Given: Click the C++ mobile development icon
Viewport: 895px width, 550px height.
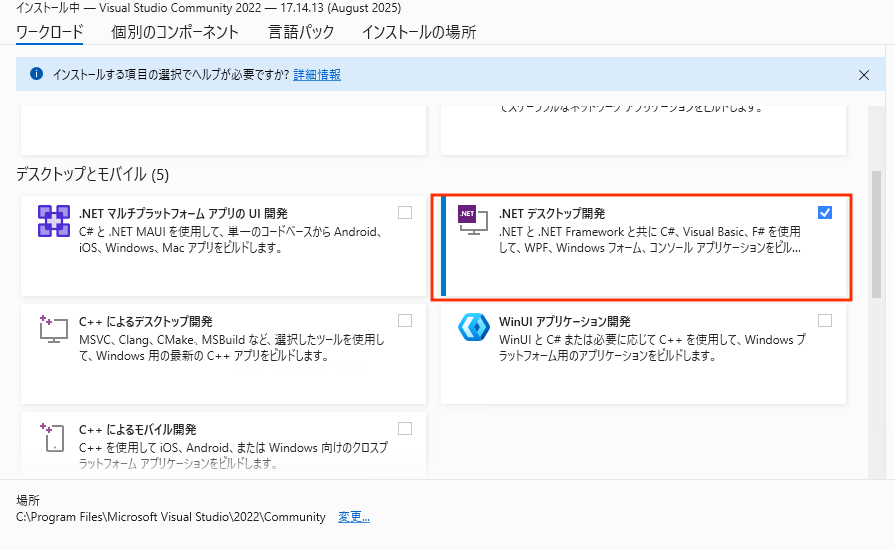Looking at the screenshot, I should tap(53, 437).
